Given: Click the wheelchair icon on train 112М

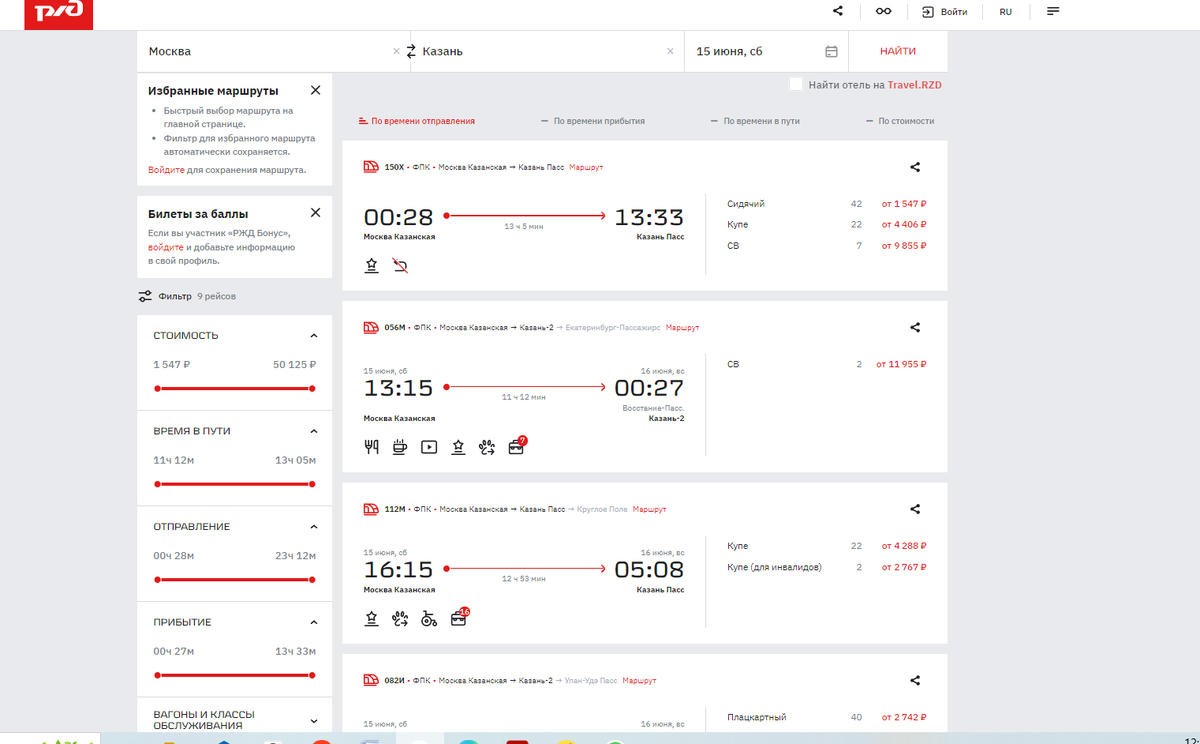Looking at the screenshot, I should click(x=429, y=618).
